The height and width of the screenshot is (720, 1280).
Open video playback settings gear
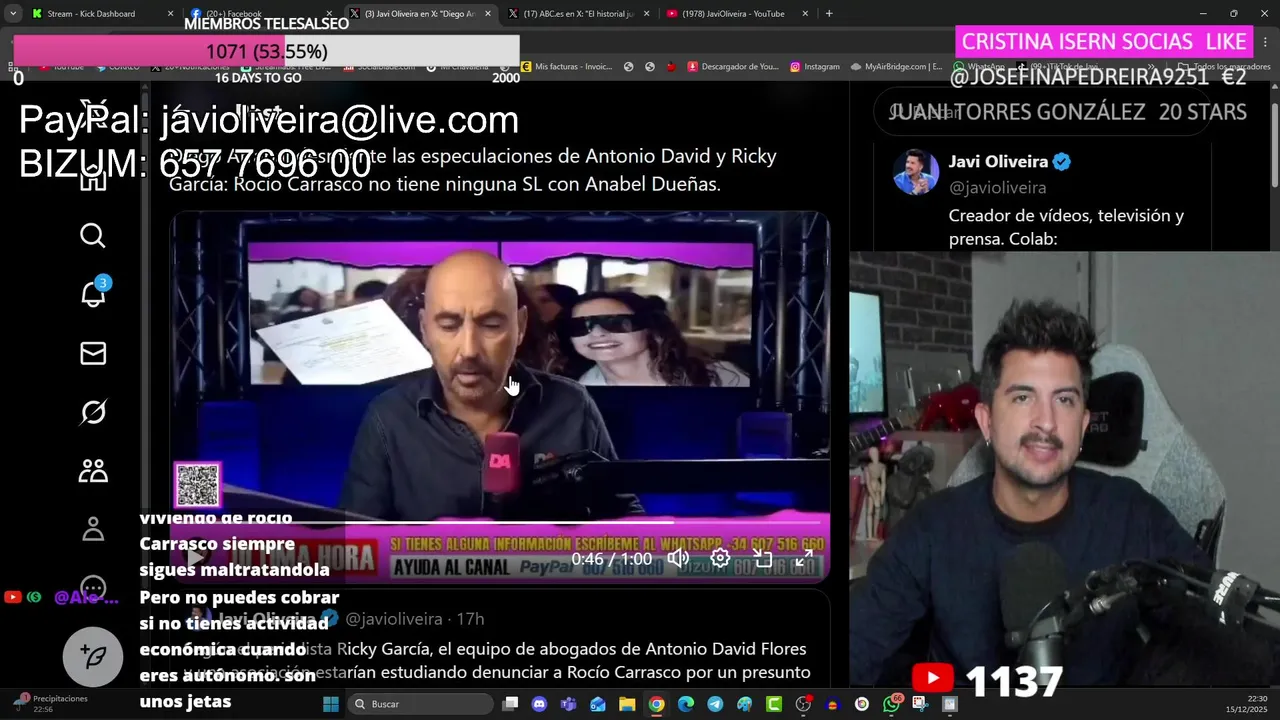coord(720,558)
